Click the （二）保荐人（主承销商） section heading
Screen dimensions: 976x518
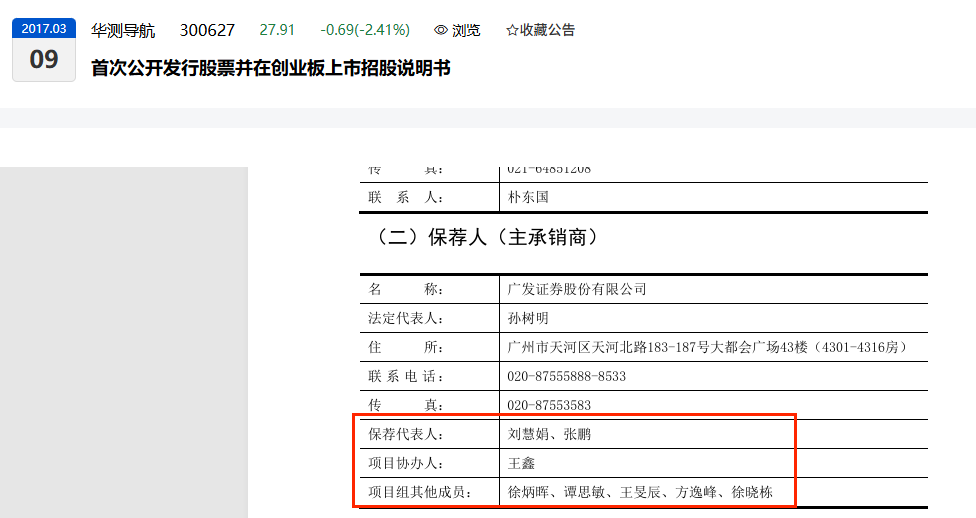tap(487, 237)
